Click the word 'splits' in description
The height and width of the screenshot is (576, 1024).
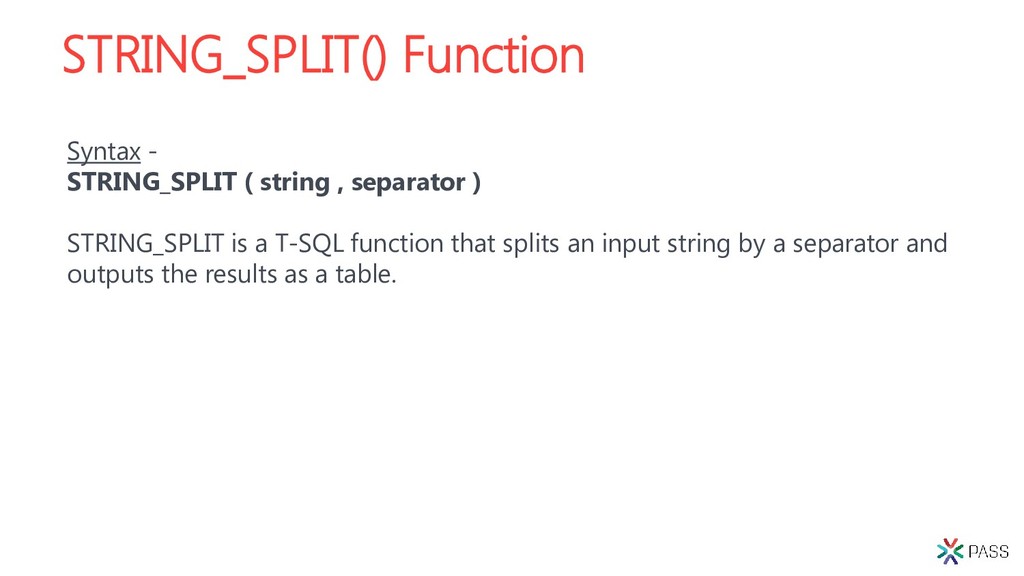tap(530, 244)
